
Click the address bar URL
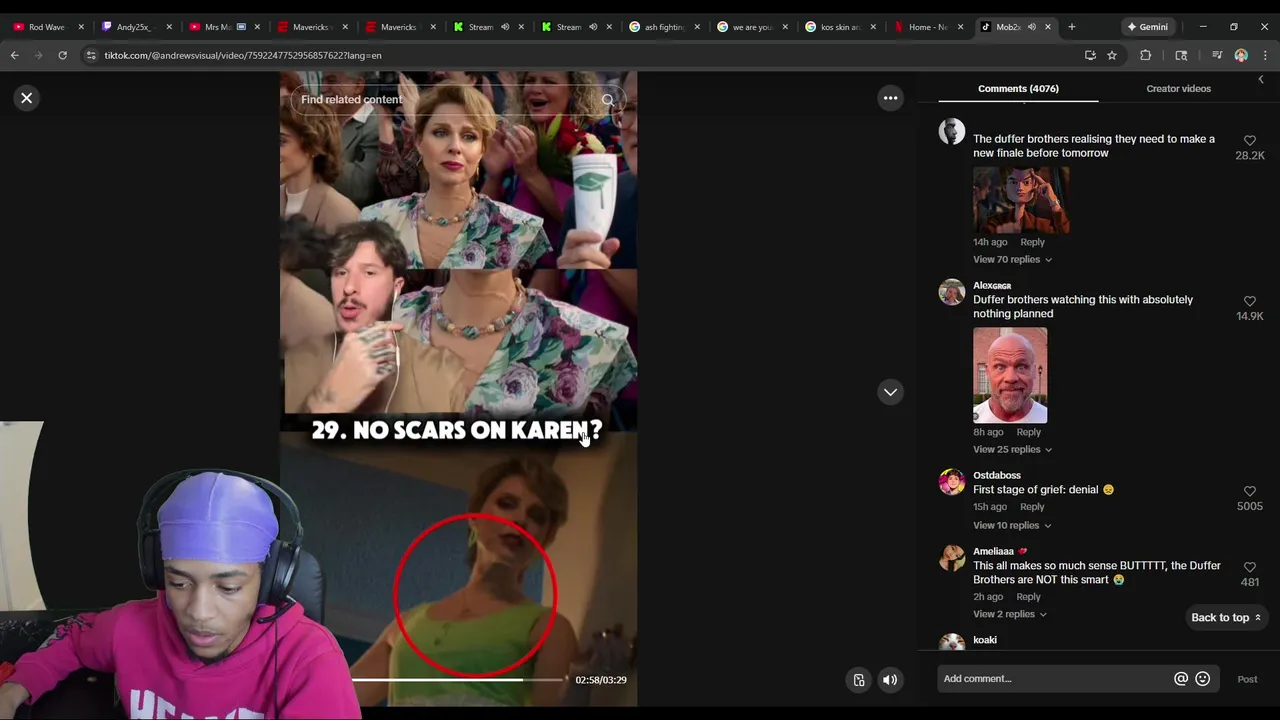[x=243, y=56]
